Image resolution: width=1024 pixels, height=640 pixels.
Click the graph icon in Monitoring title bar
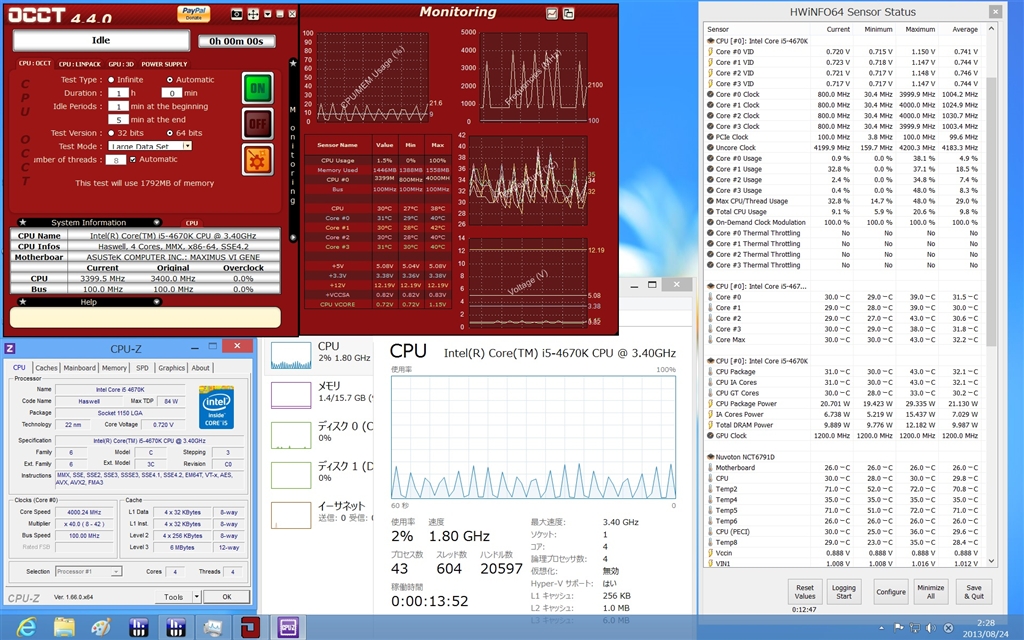click(552, 13)
